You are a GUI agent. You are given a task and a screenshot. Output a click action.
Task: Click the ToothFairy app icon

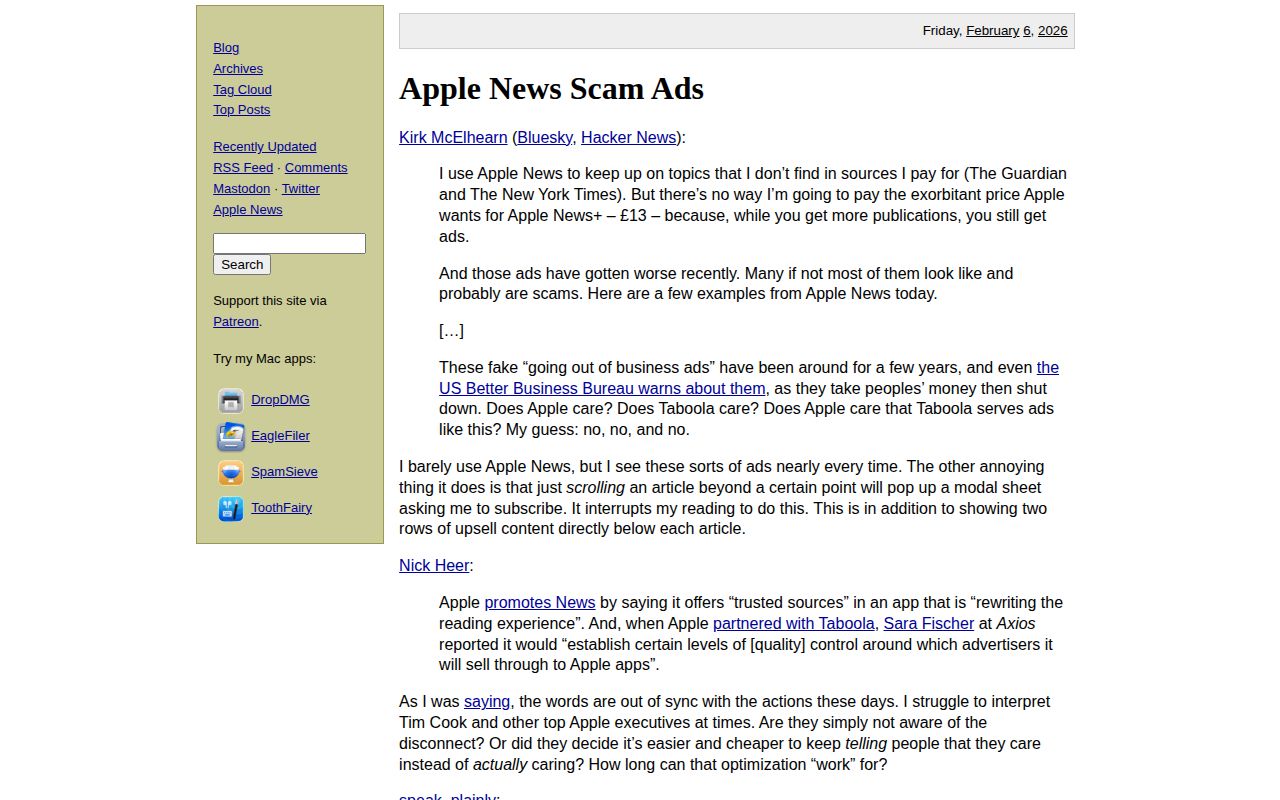[231, 508]
